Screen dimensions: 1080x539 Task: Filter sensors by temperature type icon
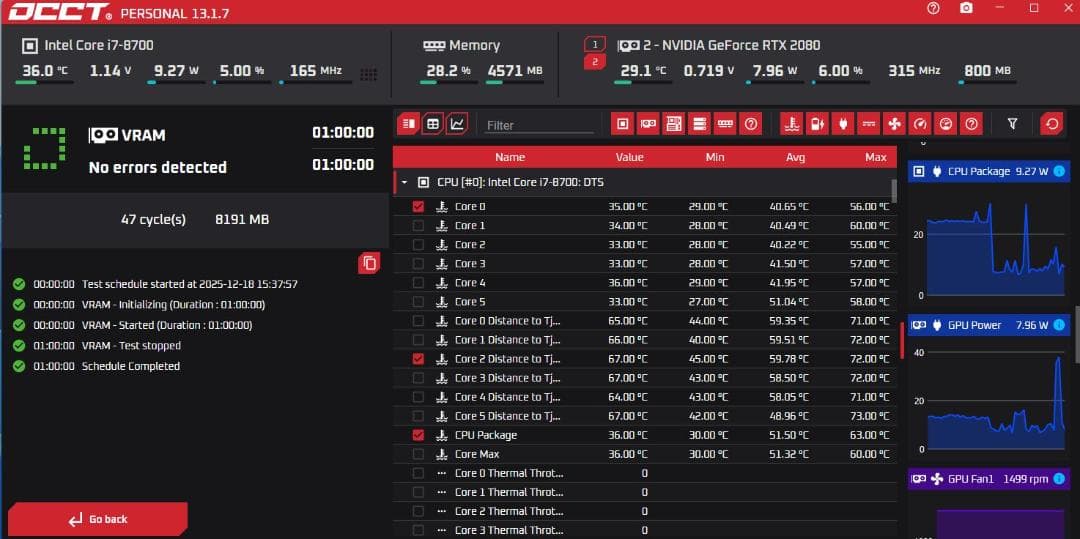(791, 124)
